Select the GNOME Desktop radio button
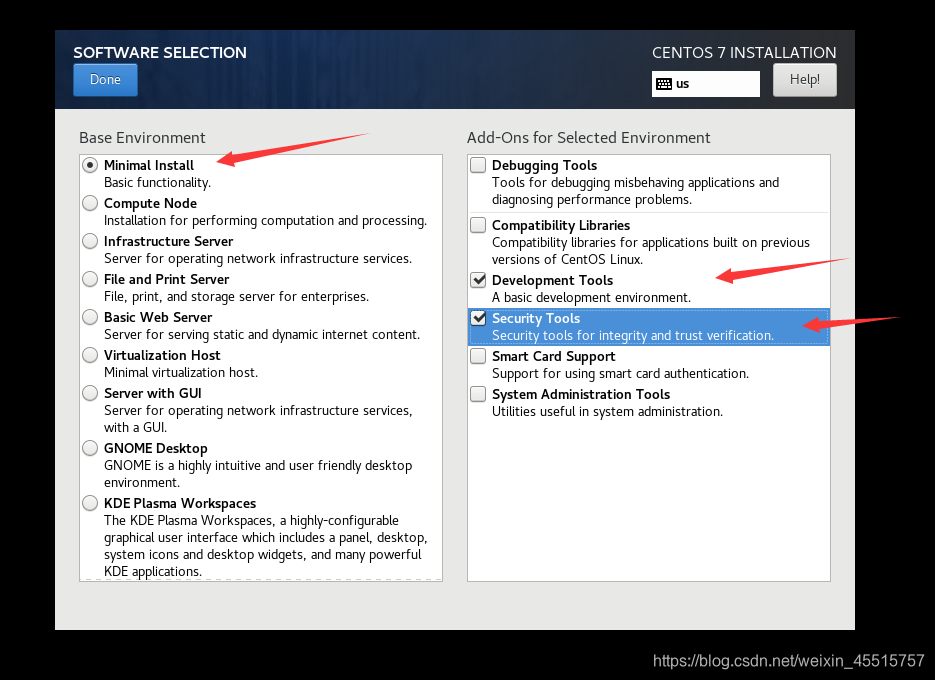The height and width of the screenshot is (680, 935). pos(90,449)
